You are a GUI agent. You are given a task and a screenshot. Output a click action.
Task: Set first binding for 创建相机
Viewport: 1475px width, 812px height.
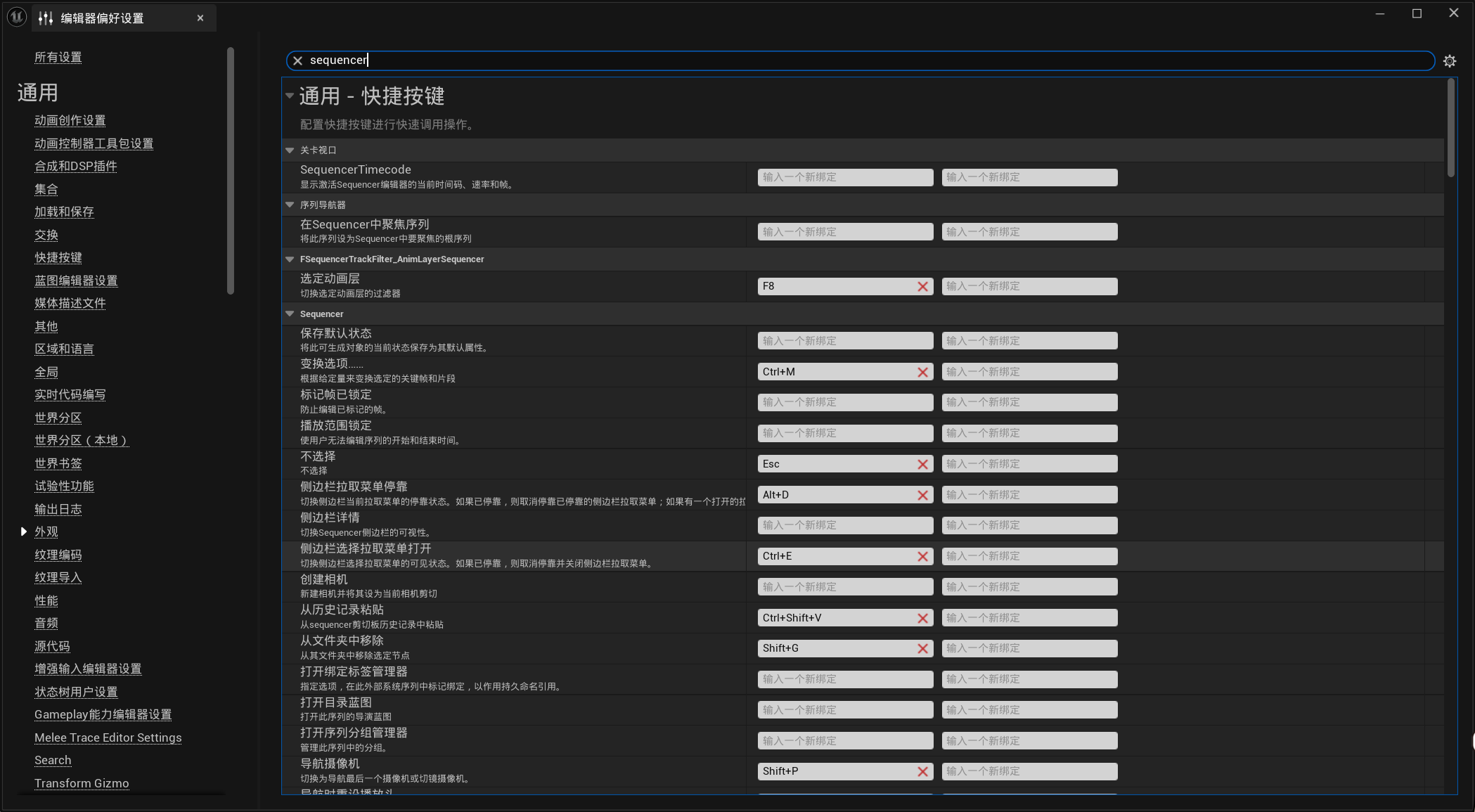(845, 587)
